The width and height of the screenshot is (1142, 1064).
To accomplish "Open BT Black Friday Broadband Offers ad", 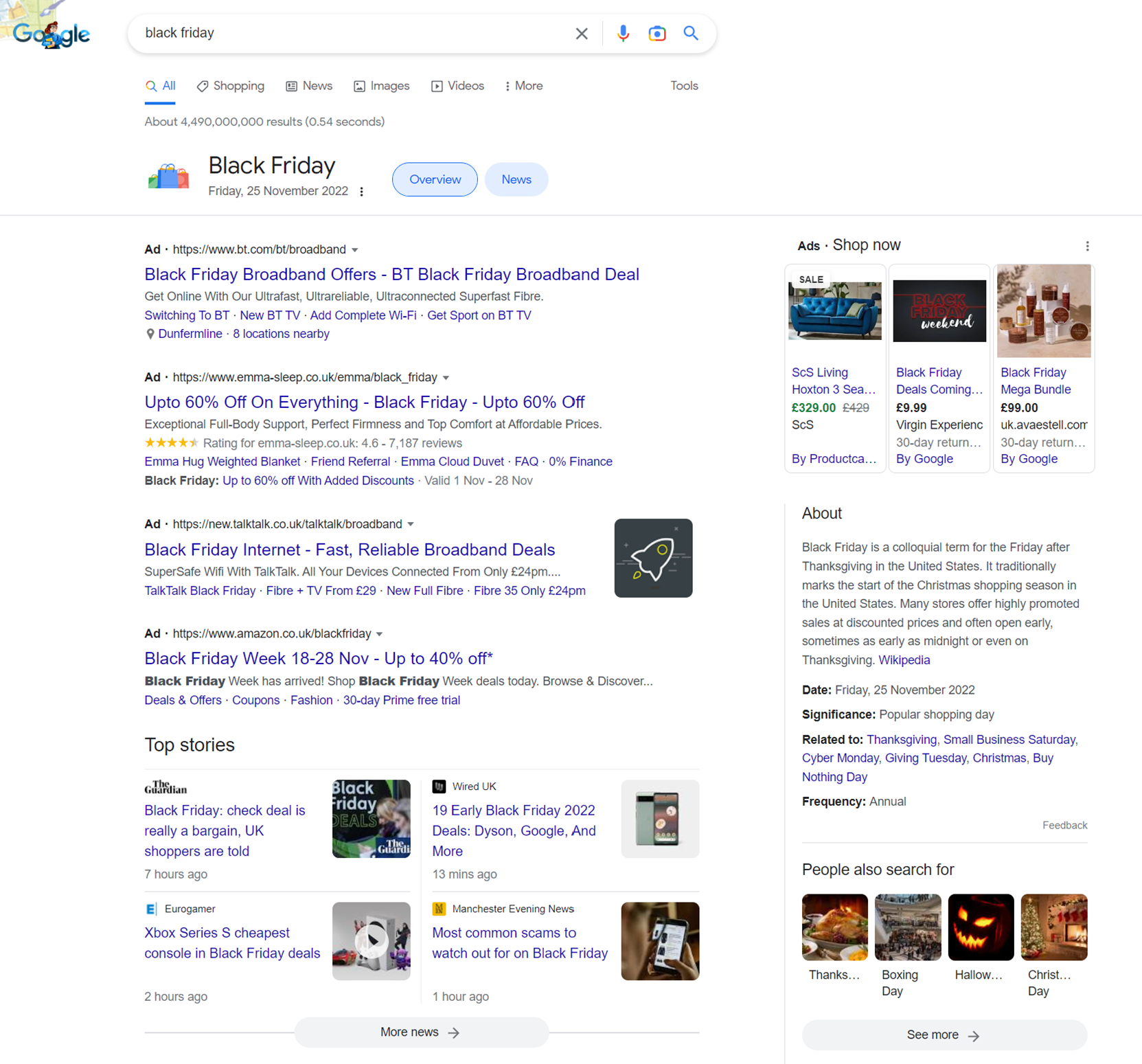I will 391,274.
